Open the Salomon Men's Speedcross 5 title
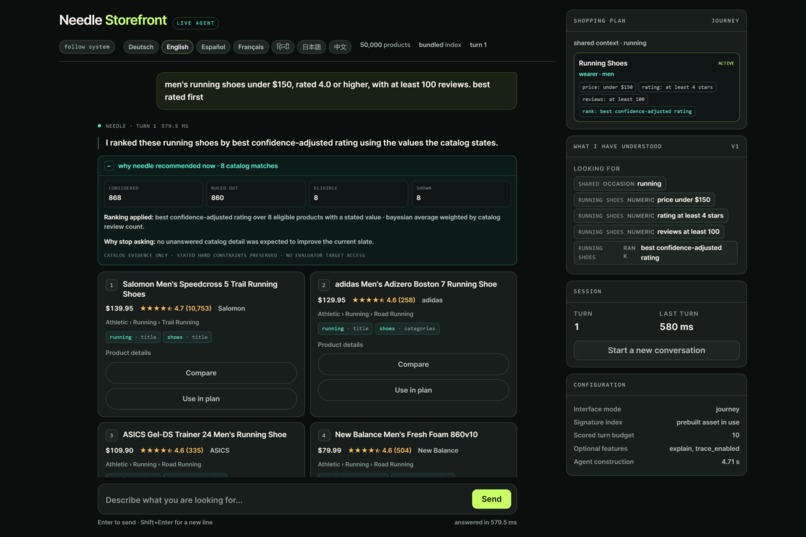806x537 pixels. (x=200, y=289)
